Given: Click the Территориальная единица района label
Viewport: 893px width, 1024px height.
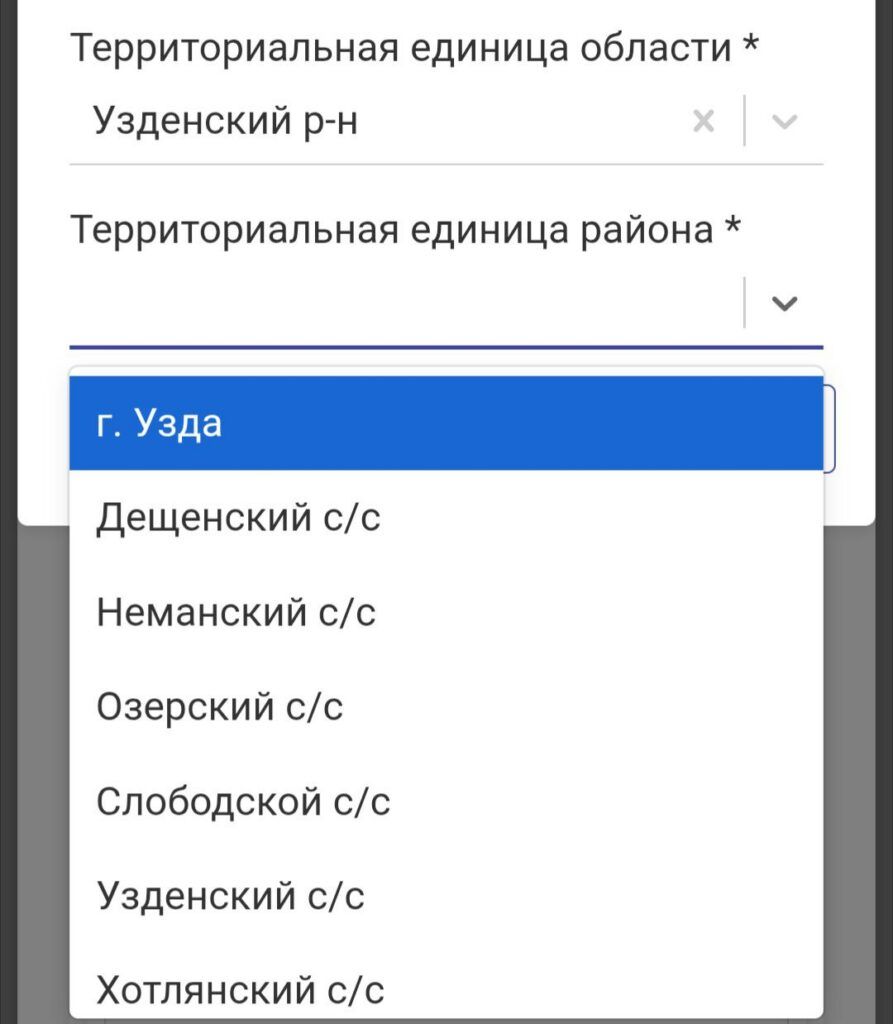Looking at the screenshot, I should (x=391, y=230).
